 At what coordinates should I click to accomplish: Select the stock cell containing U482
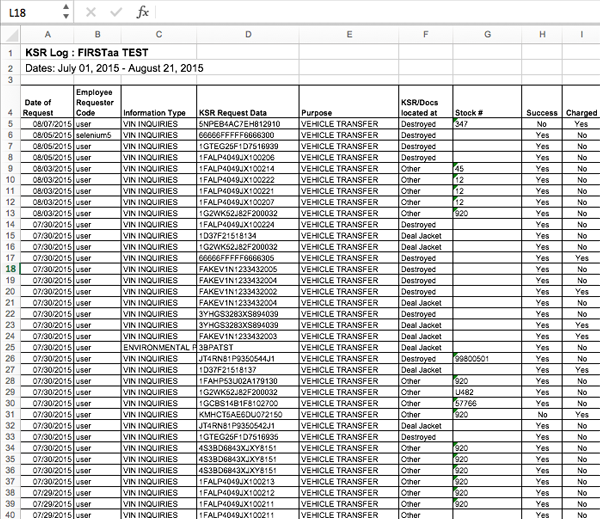click(x=464, y=391)
